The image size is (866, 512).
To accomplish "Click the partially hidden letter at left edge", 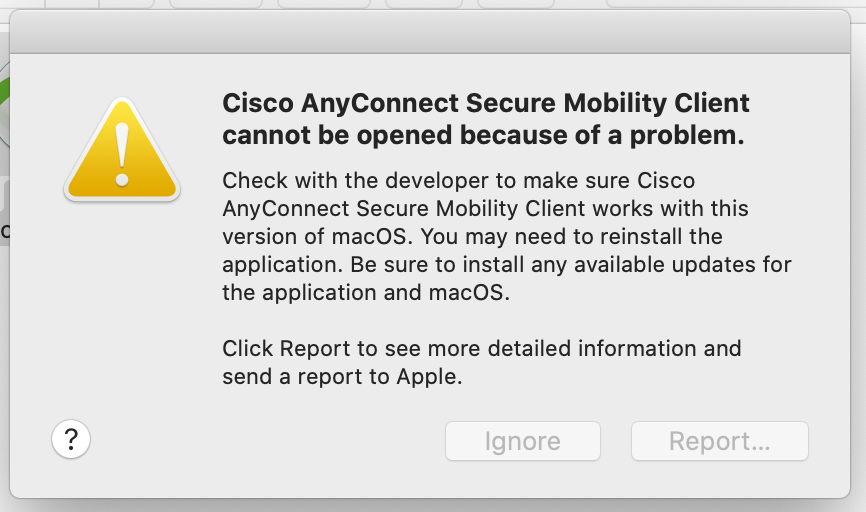I will tap(5, 231).
